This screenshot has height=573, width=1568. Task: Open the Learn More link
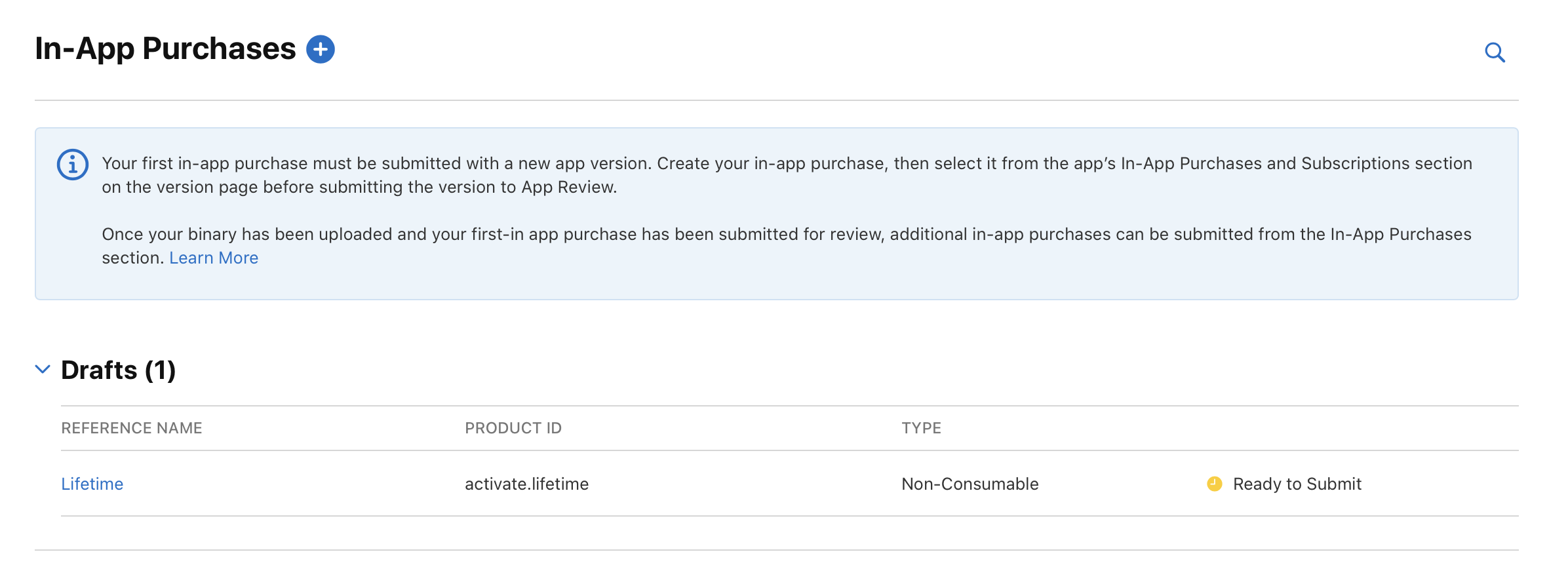[214, 258]
